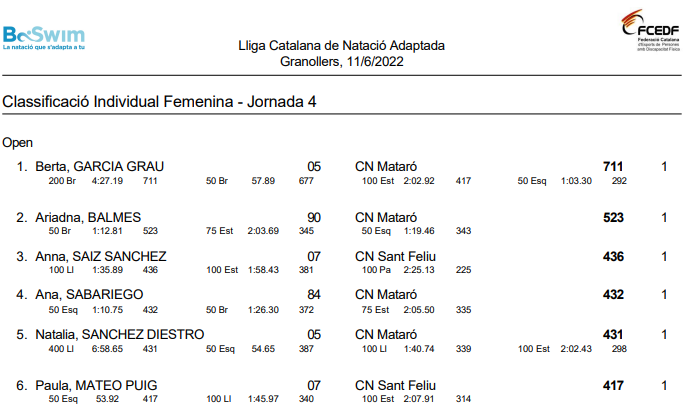
Task: Click Ana, SABARIEGO name
Action: tap(89, 294)
